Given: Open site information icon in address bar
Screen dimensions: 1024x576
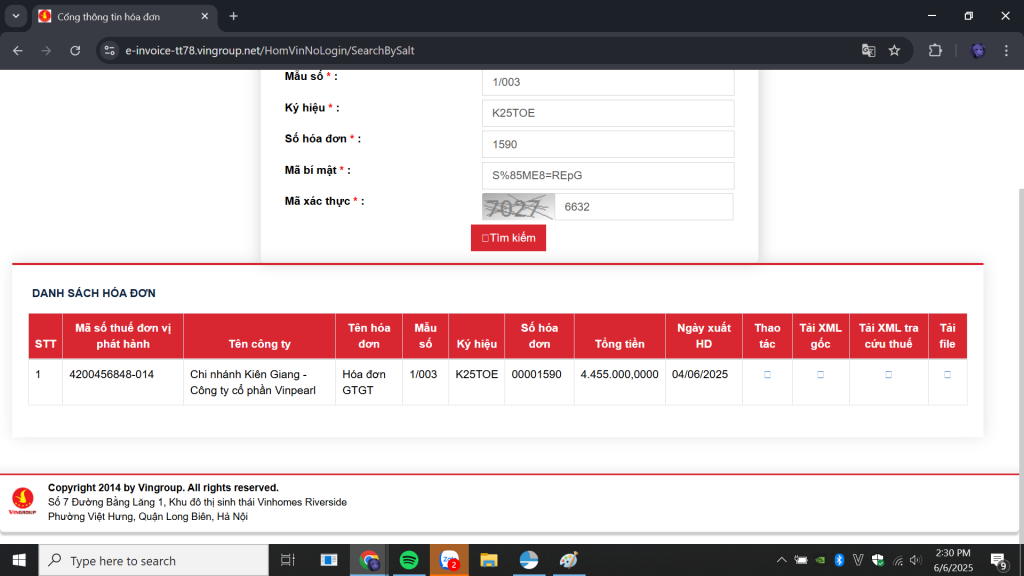Looking at the screenshot, I should (x=110, y=50).
